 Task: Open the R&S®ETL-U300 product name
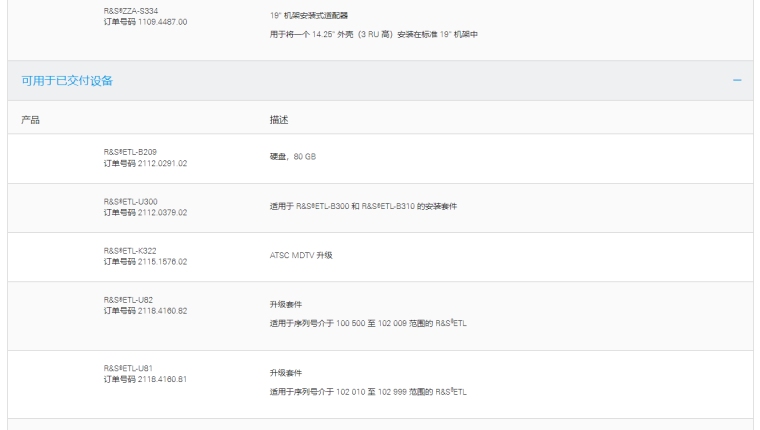130,201
